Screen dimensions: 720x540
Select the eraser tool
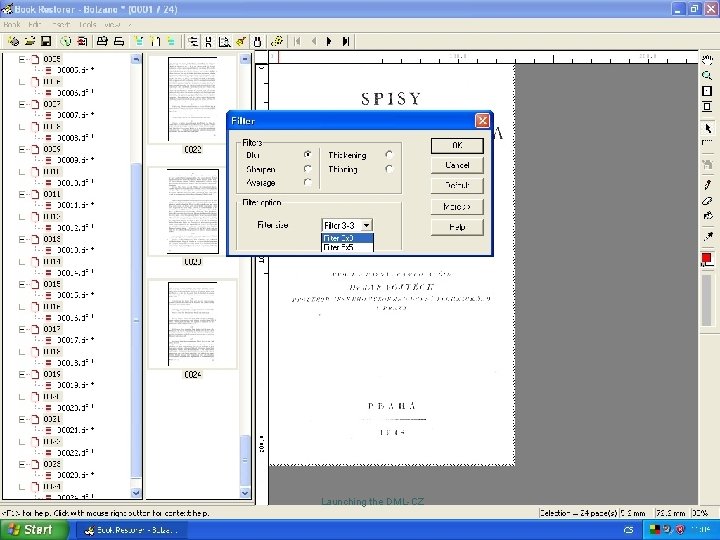click(707, 201)
